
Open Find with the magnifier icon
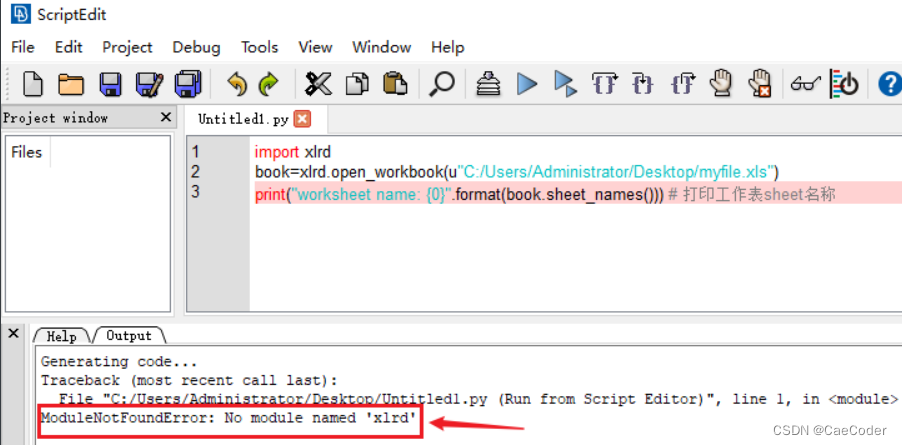pyautogui.click(x=441, y=84)
